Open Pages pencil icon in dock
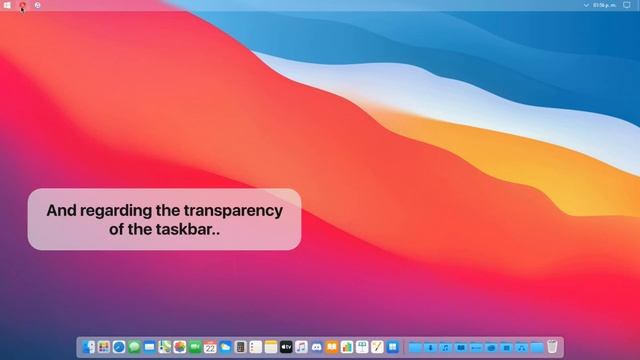Image resolution: width=640 pixels, height=360 pixels. [377, 347]
